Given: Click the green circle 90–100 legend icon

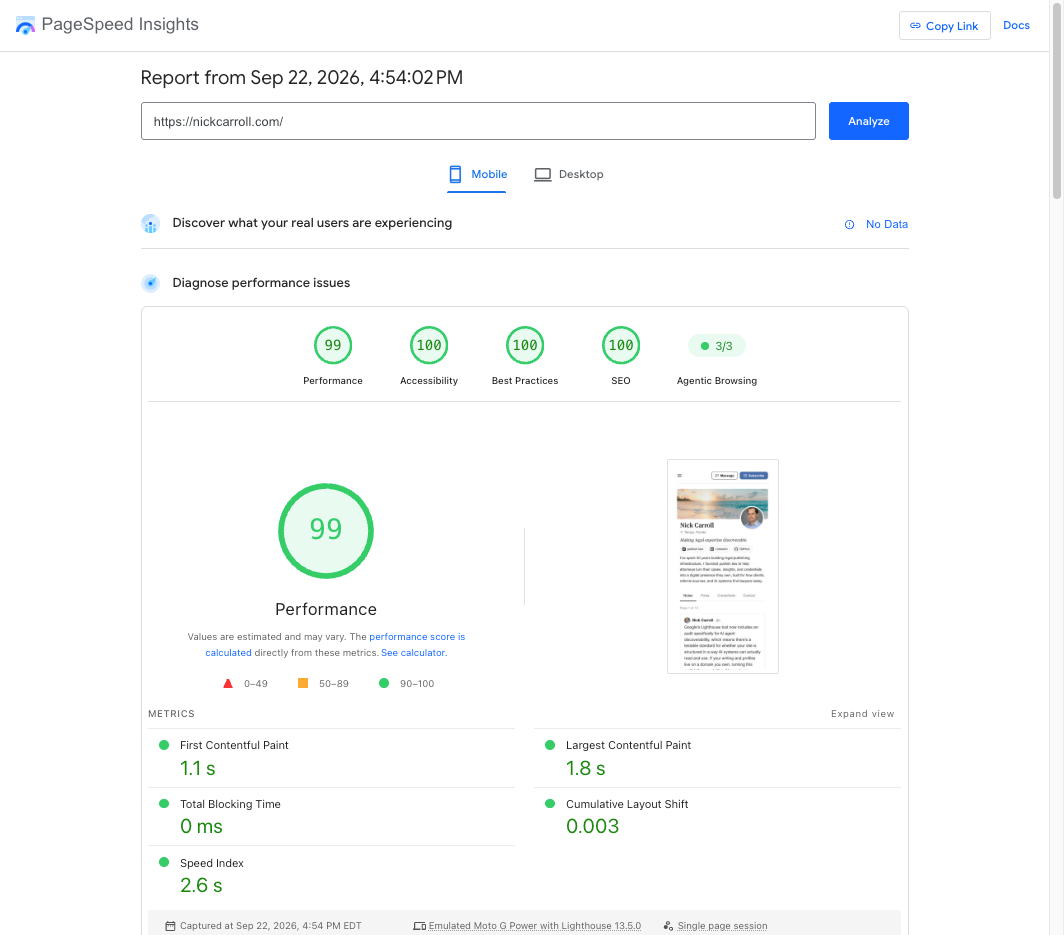Looking at the screenshot, I should pos(384,683).
